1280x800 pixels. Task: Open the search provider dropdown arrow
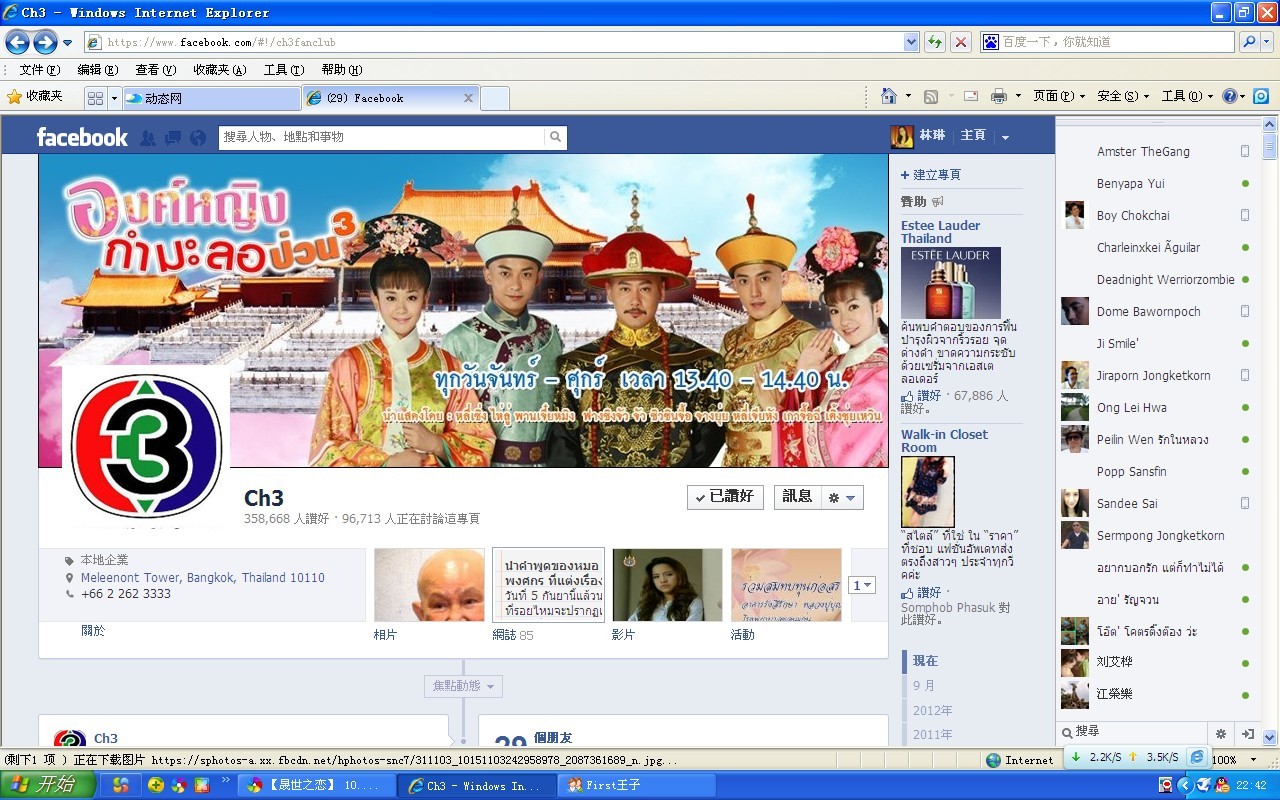(x=1268, y=42)
